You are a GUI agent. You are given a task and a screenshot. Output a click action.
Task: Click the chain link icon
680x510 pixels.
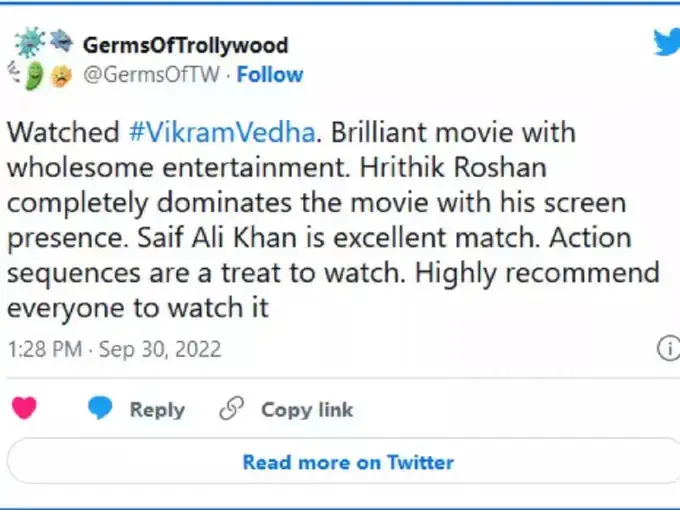[x=232, y=408]
